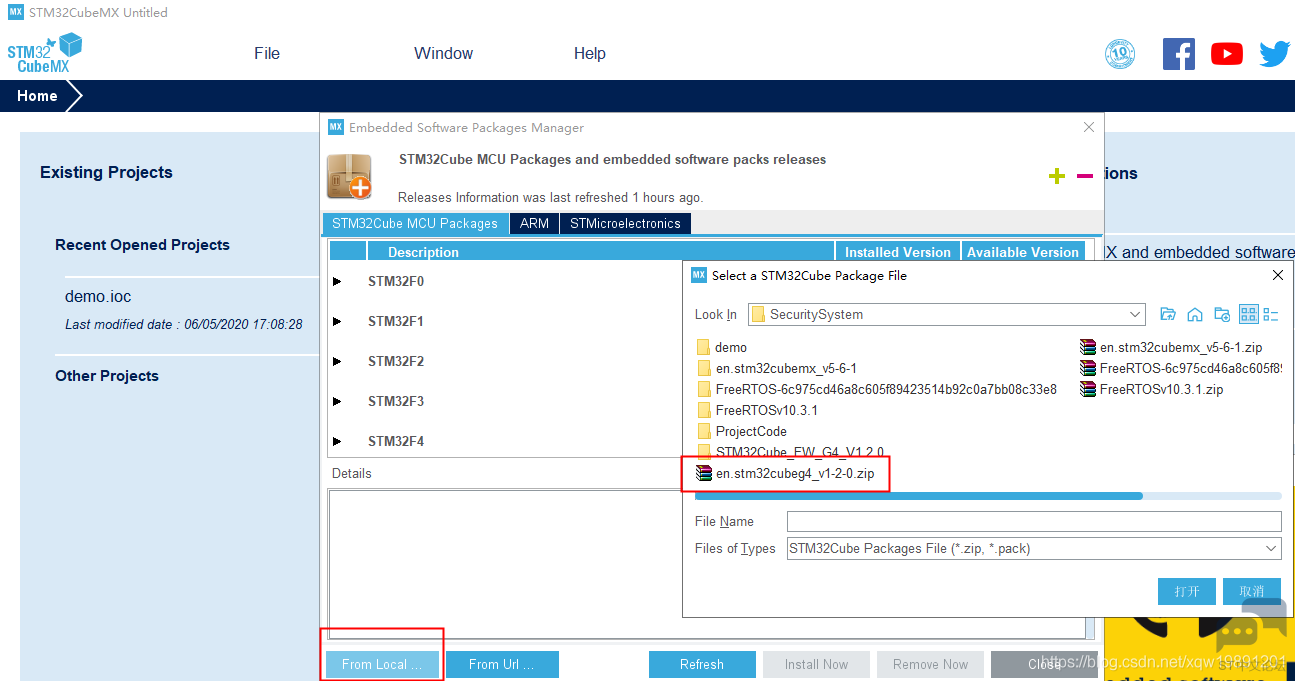
Task: Open the Twitter icon link
Action: pyautogui.click(x=1274, y=54)
